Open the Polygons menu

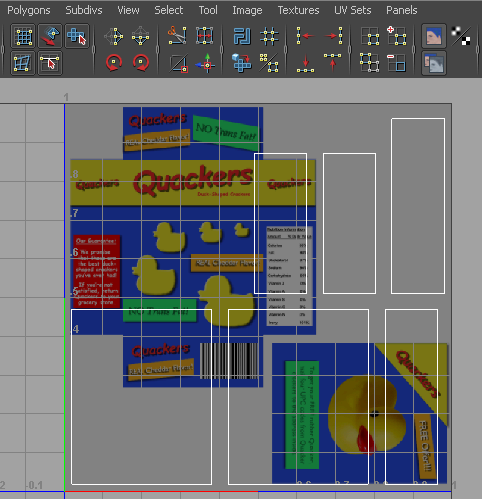click(29, 10)
